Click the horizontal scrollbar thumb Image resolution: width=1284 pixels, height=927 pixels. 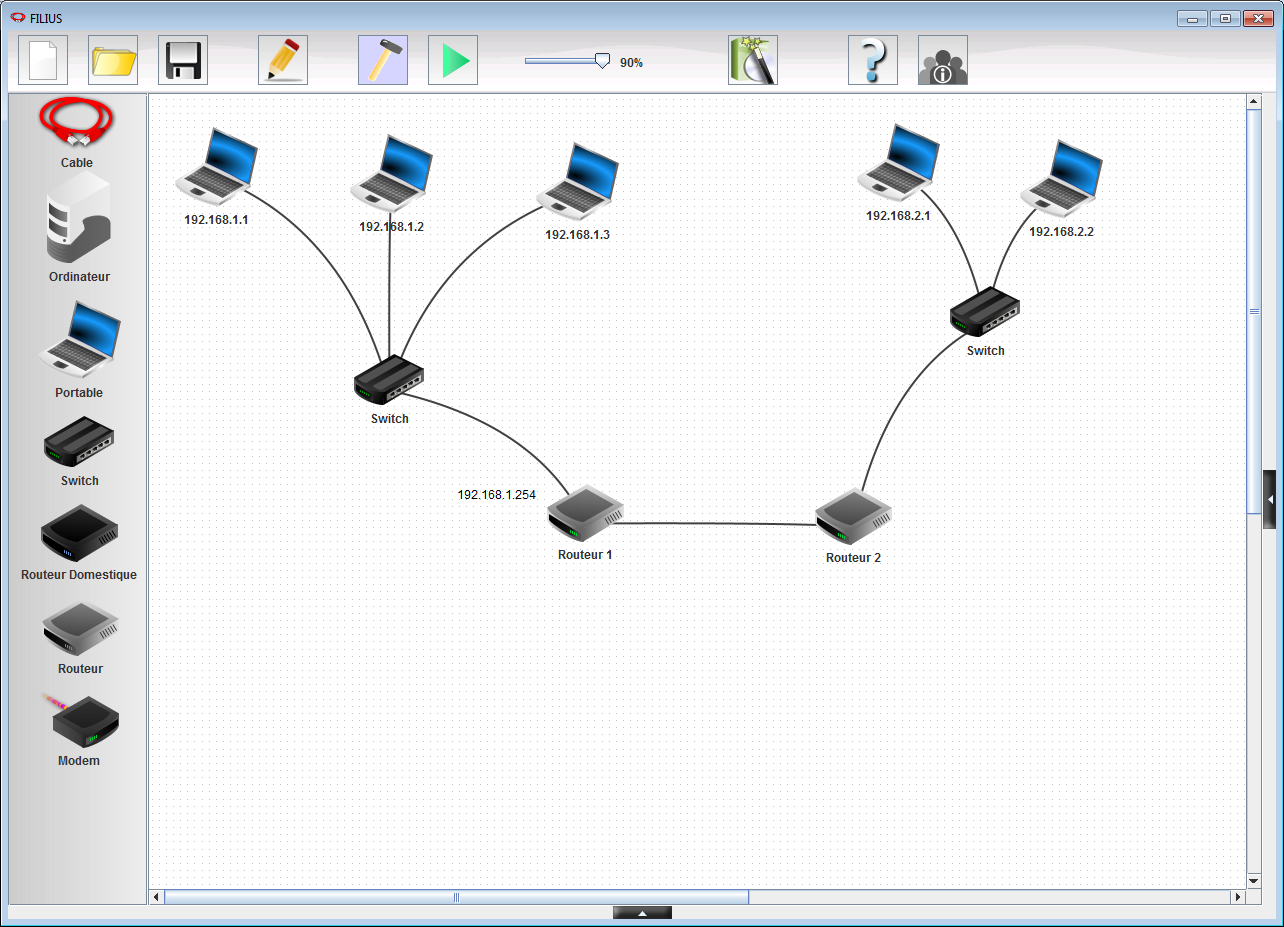[x=456, y=897]
